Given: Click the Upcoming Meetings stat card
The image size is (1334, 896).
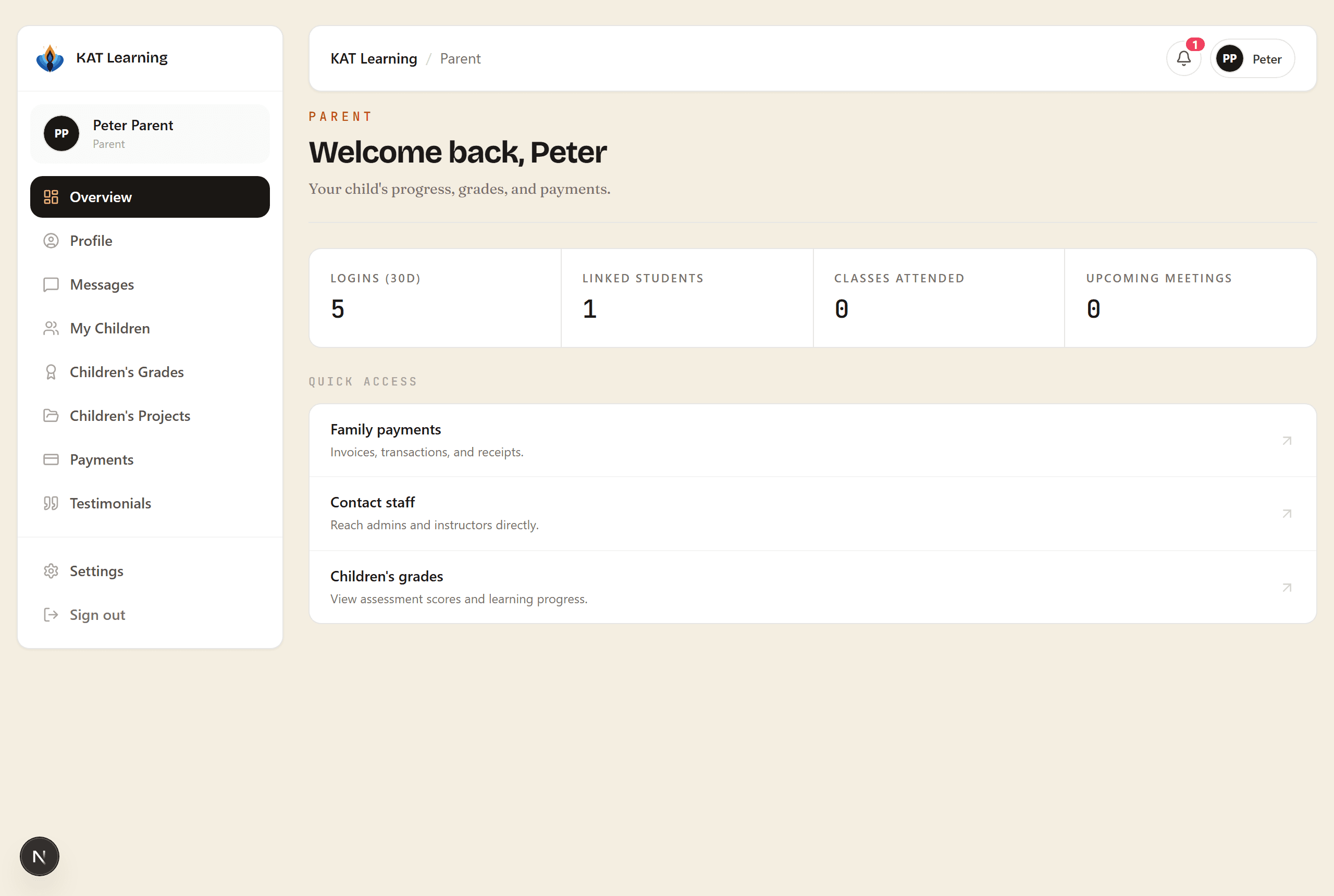Looking at the screenshot, I should click(x=1191, y=298).
